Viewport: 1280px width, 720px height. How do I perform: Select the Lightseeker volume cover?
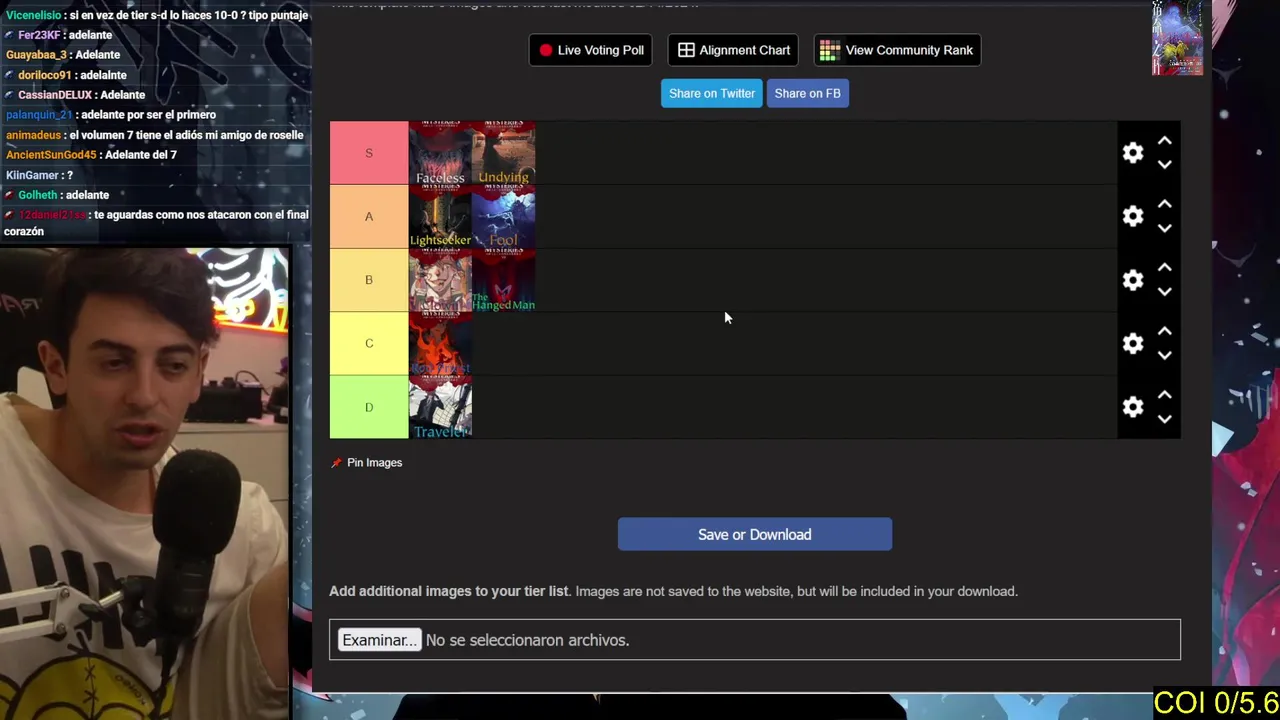pos(440,216)
